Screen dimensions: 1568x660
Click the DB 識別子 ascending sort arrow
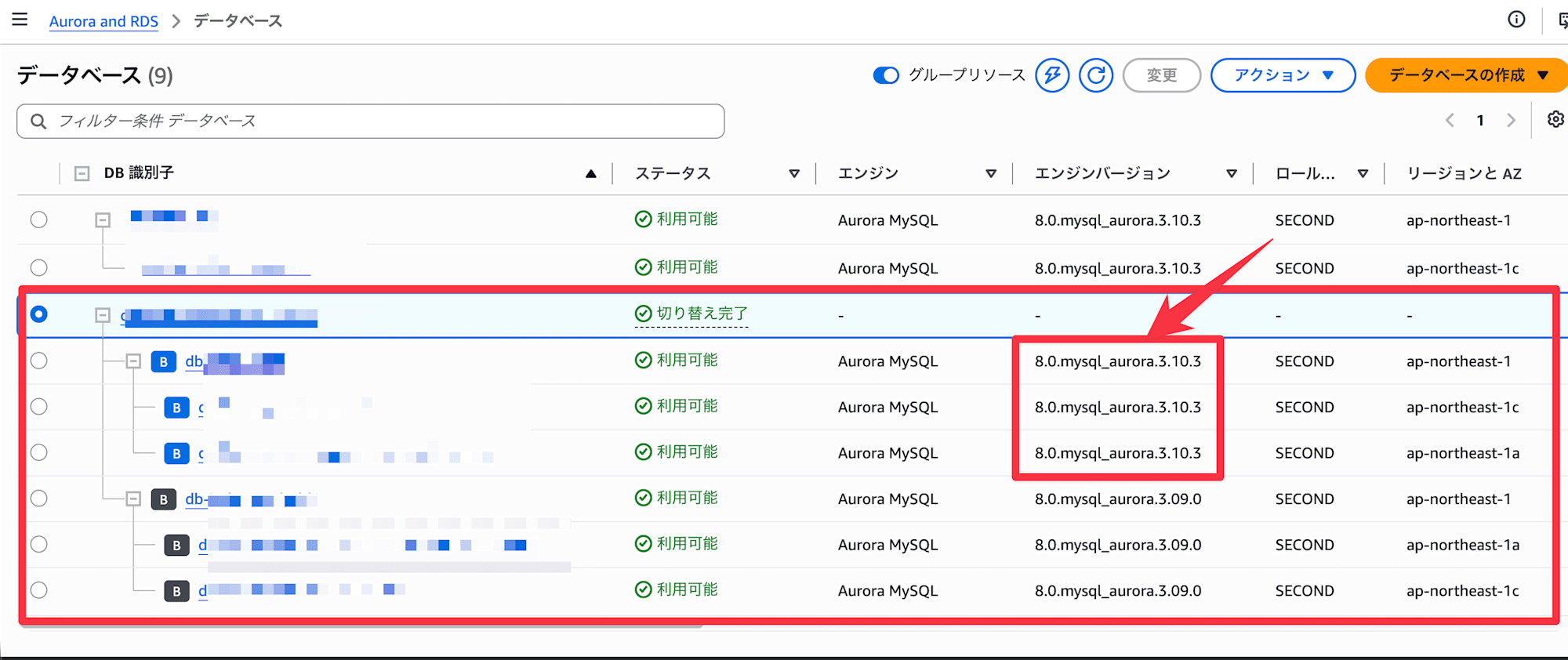pos(591,173)
